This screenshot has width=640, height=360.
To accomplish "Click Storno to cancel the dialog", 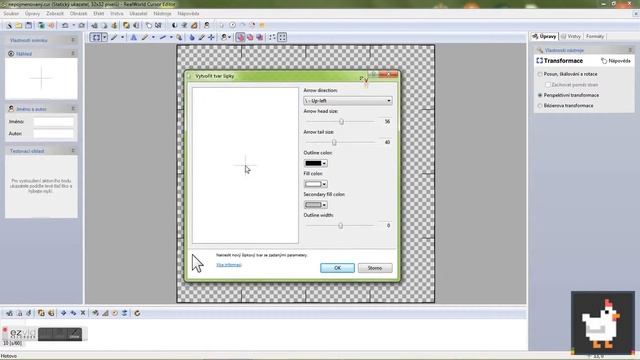I will (x=375, y=268).
